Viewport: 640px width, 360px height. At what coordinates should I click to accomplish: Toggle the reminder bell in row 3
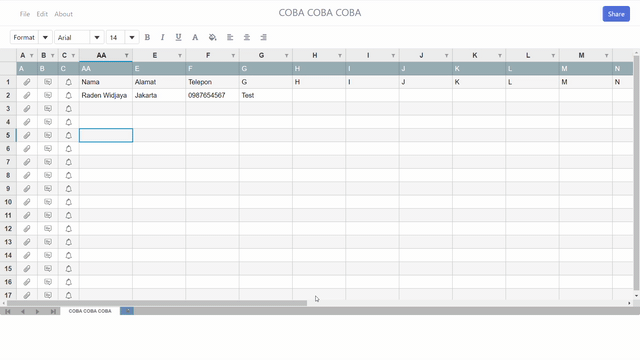click(69, 109)
